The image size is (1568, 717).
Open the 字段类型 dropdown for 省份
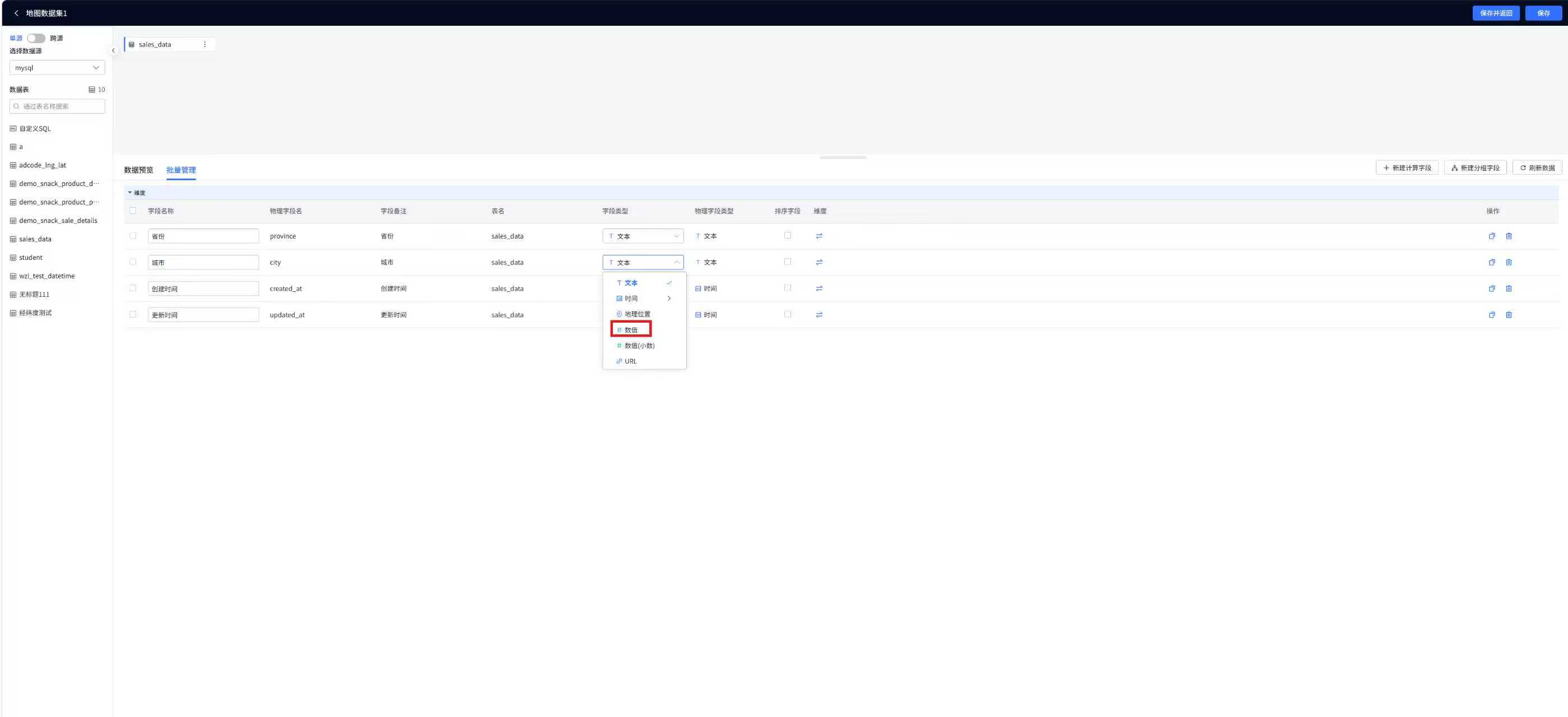[x=643, y=236]
